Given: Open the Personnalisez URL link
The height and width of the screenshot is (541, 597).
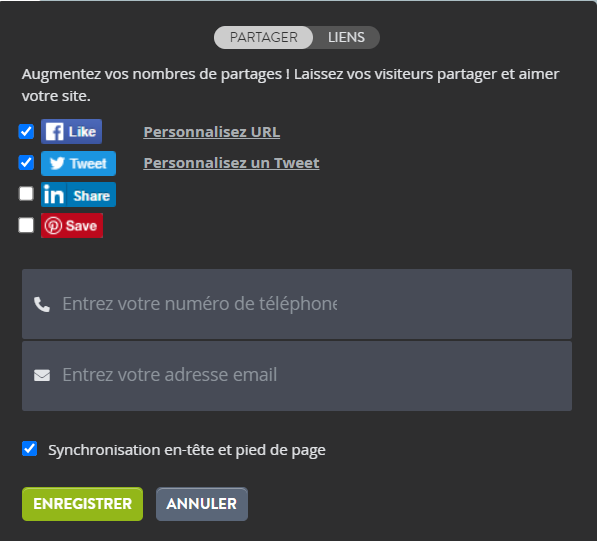Looking at the screenshot, I should tap(212, 132).
